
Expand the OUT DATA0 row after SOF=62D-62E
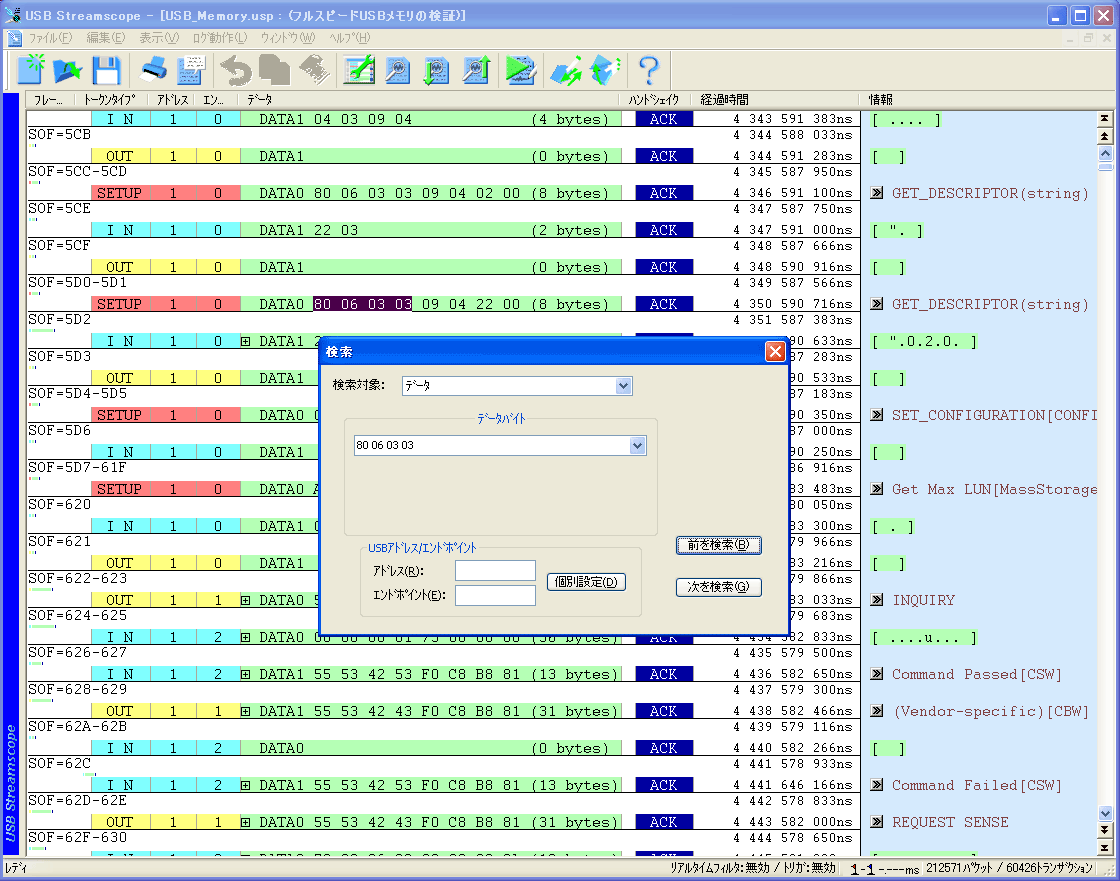(245, 822)
